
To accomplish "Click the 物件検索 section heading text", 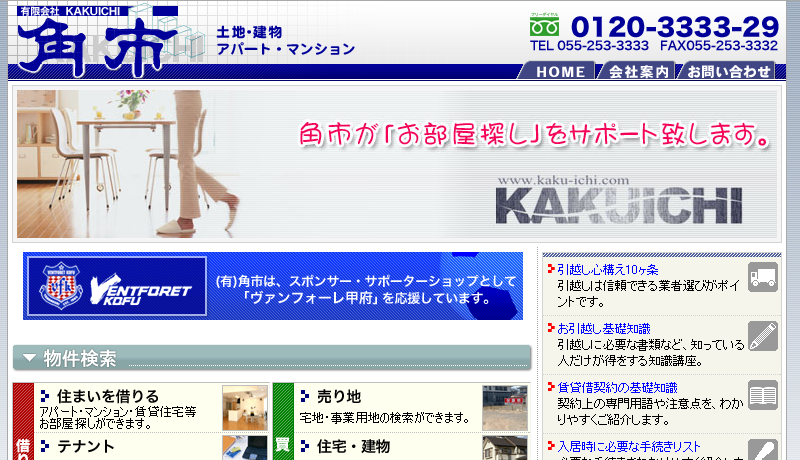I will click(80, 359).
